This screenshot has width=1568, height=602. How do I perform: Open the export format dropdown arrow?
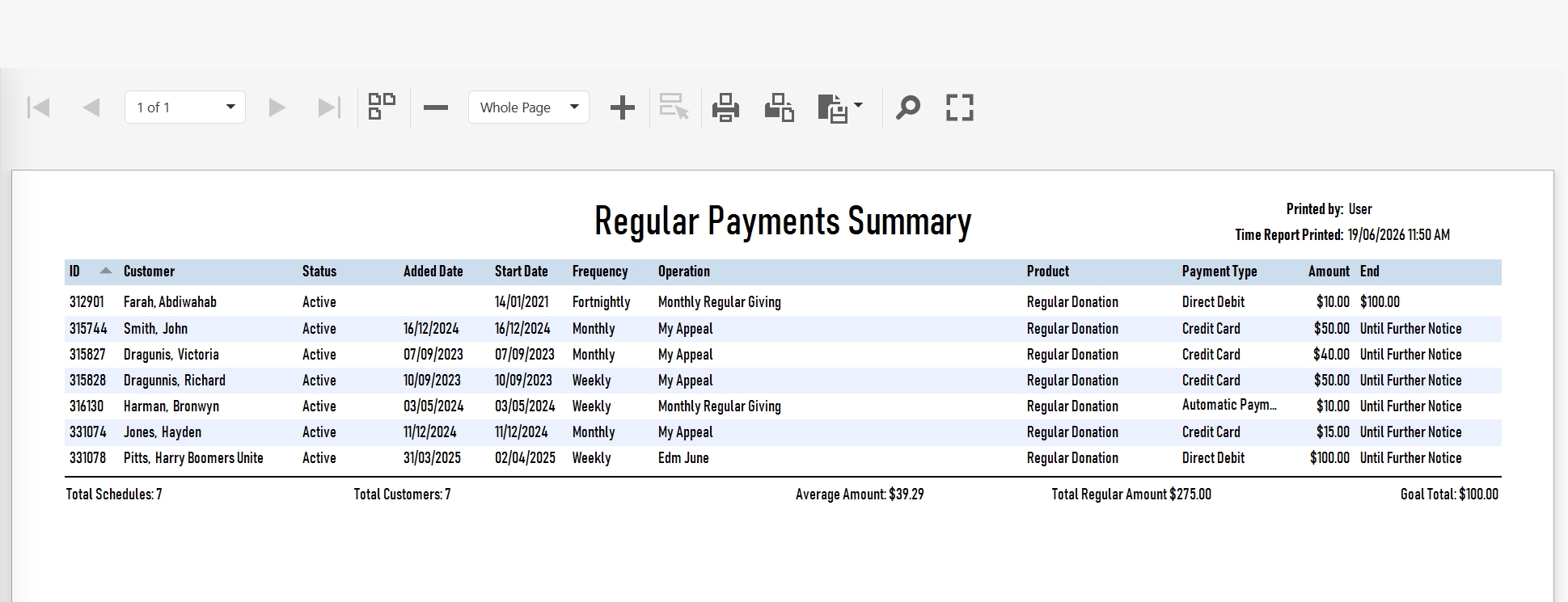tap(858, 105)
